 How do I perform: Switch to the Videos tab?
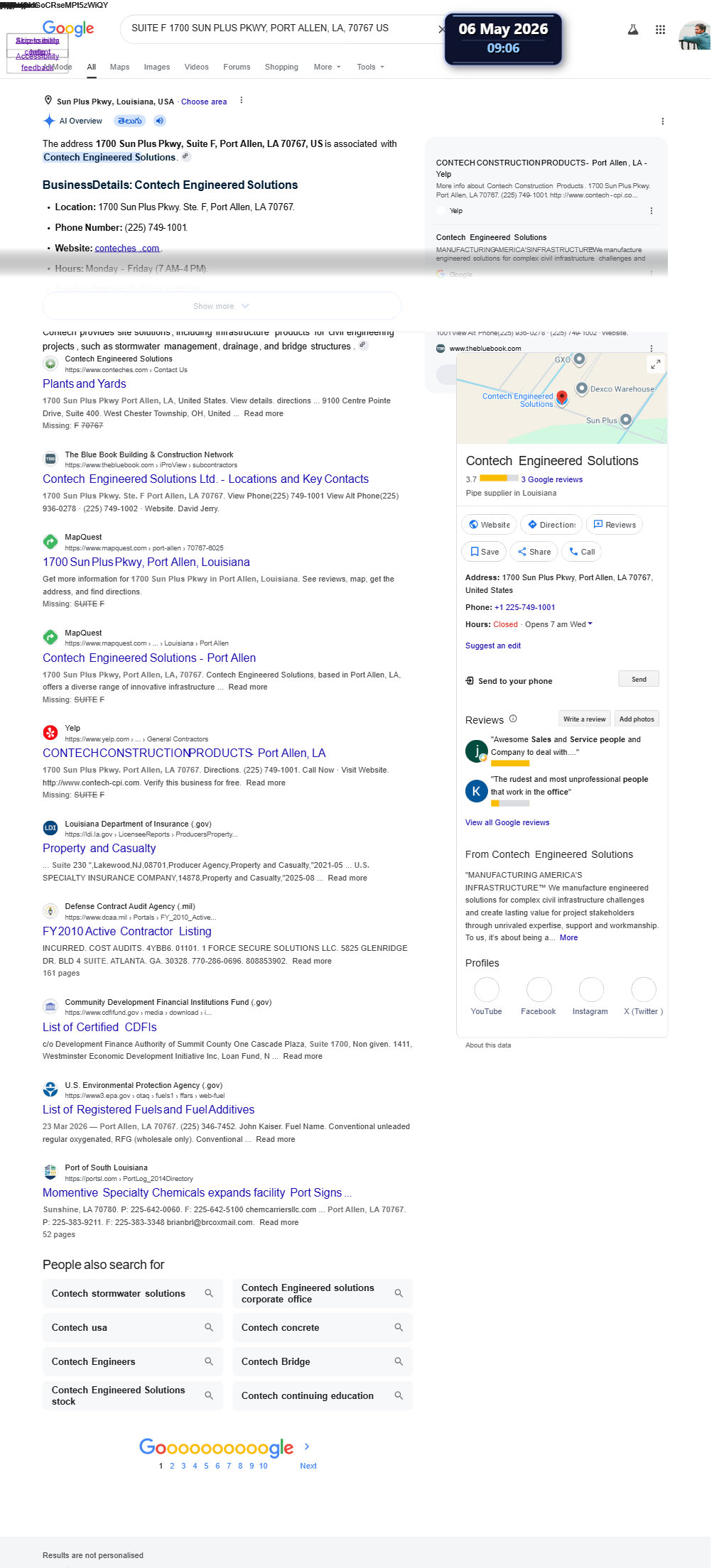(x=197, y=67)
